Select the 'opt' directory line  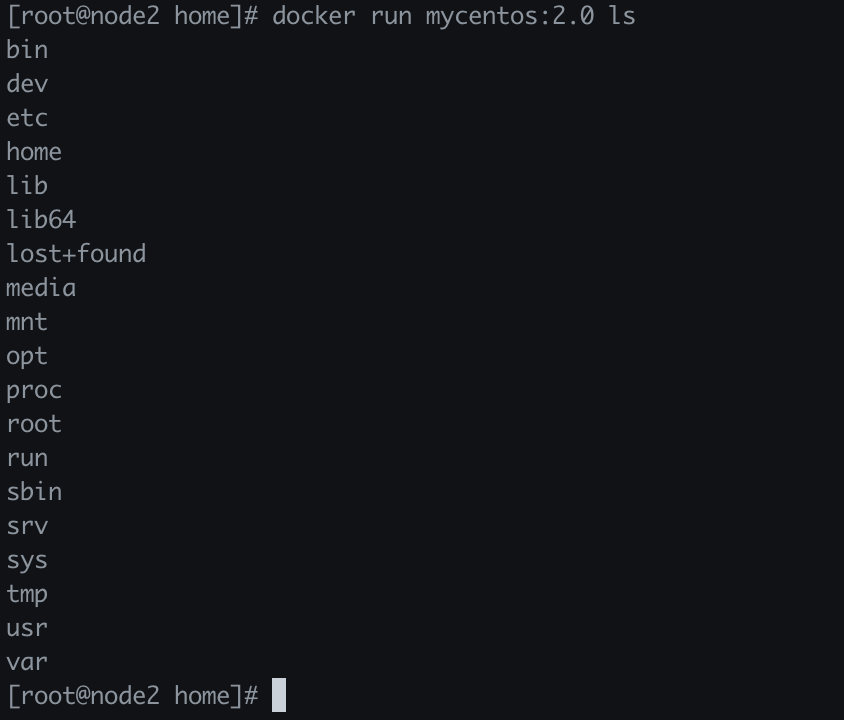(x=27, y=356)
